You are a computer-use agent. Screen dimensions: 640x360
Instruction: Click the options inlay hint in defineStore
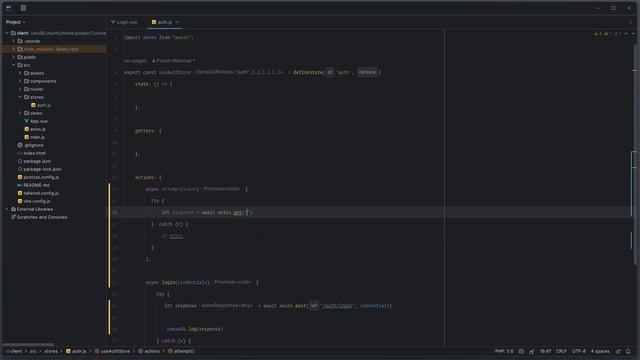(367, 72)
